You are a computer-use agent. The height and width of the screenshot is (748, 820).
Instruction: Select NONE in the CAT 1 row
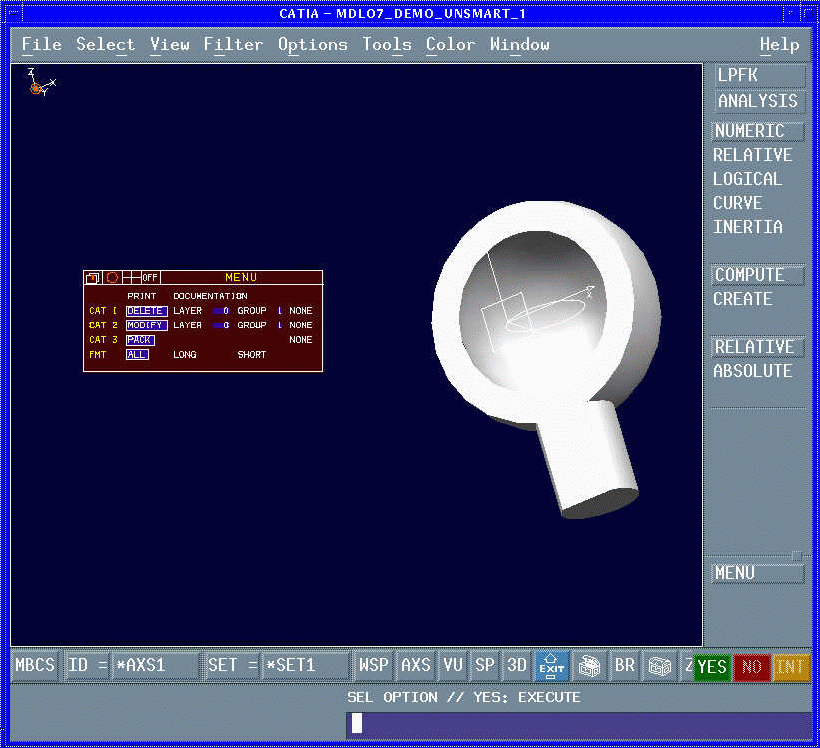[x=301, y=311]
